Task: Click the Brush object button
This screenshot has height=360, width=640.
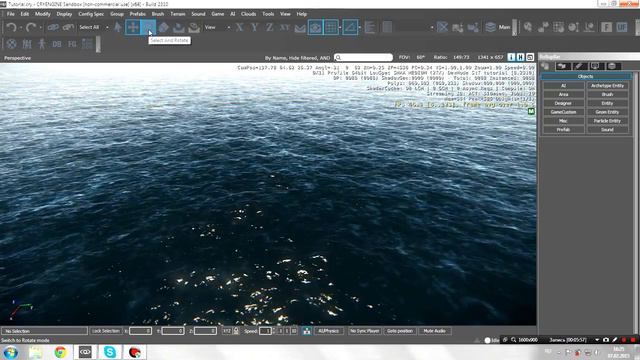Action: 607,94
